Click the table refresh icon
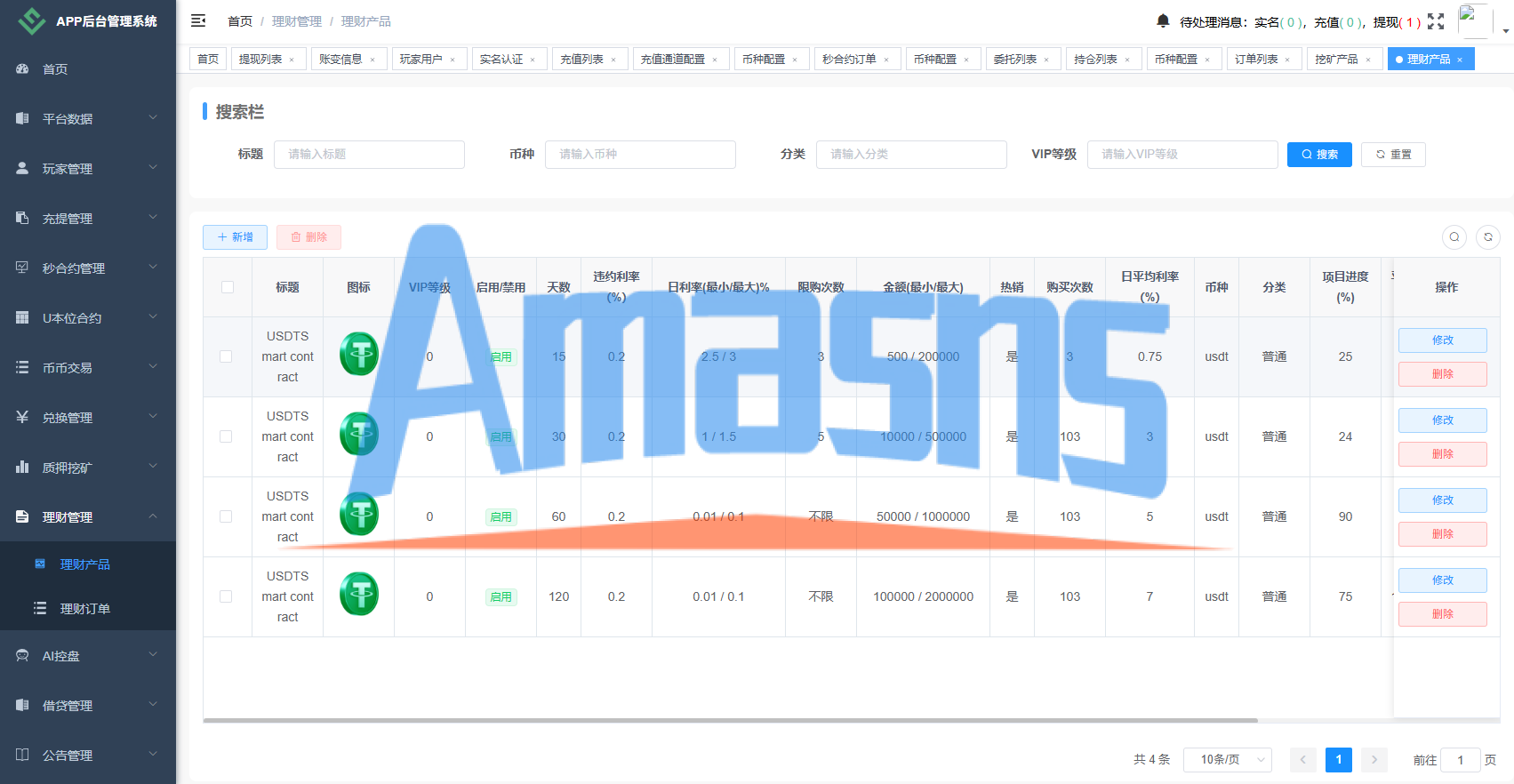Viewport: 1514px width, 784px height. click(1488, 237)
